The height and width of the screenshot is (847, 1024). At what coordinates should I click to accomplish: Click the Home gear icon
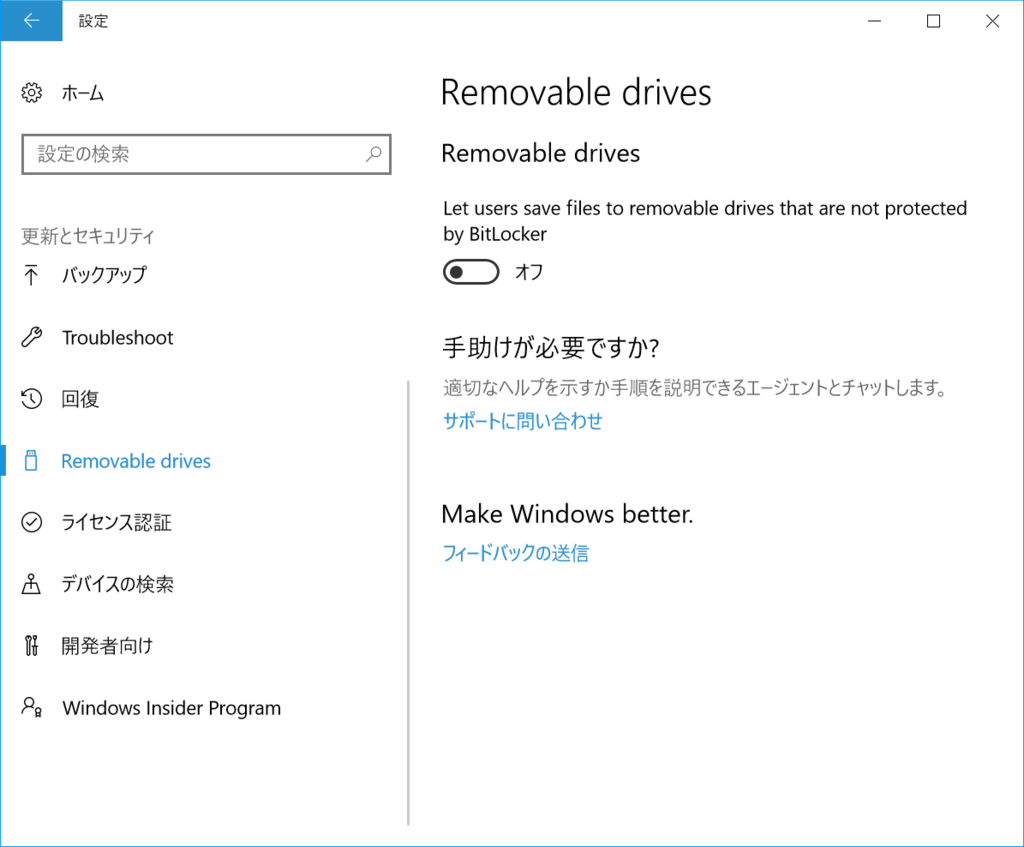(31, 93)
